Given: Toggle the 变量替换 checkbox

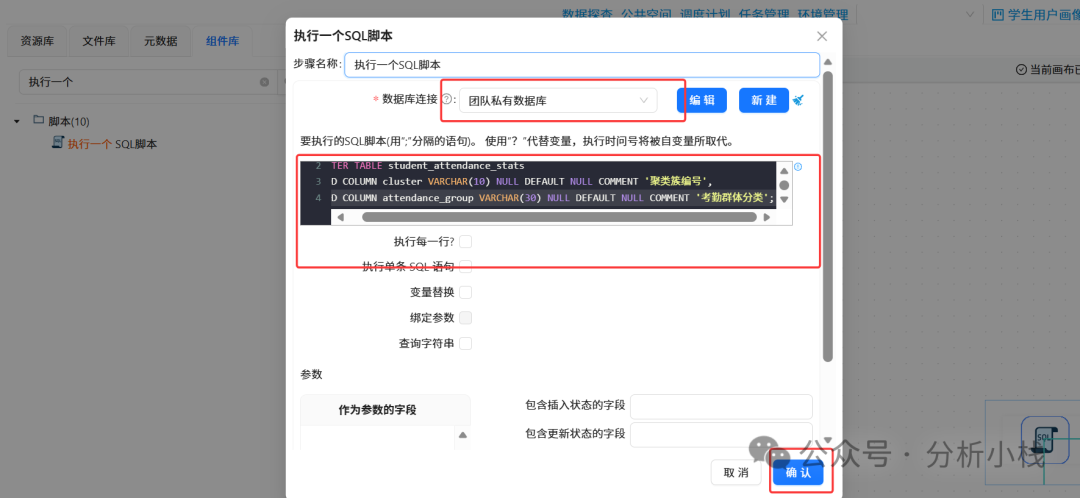Looking at the screenshot, I should pos(466,292).
